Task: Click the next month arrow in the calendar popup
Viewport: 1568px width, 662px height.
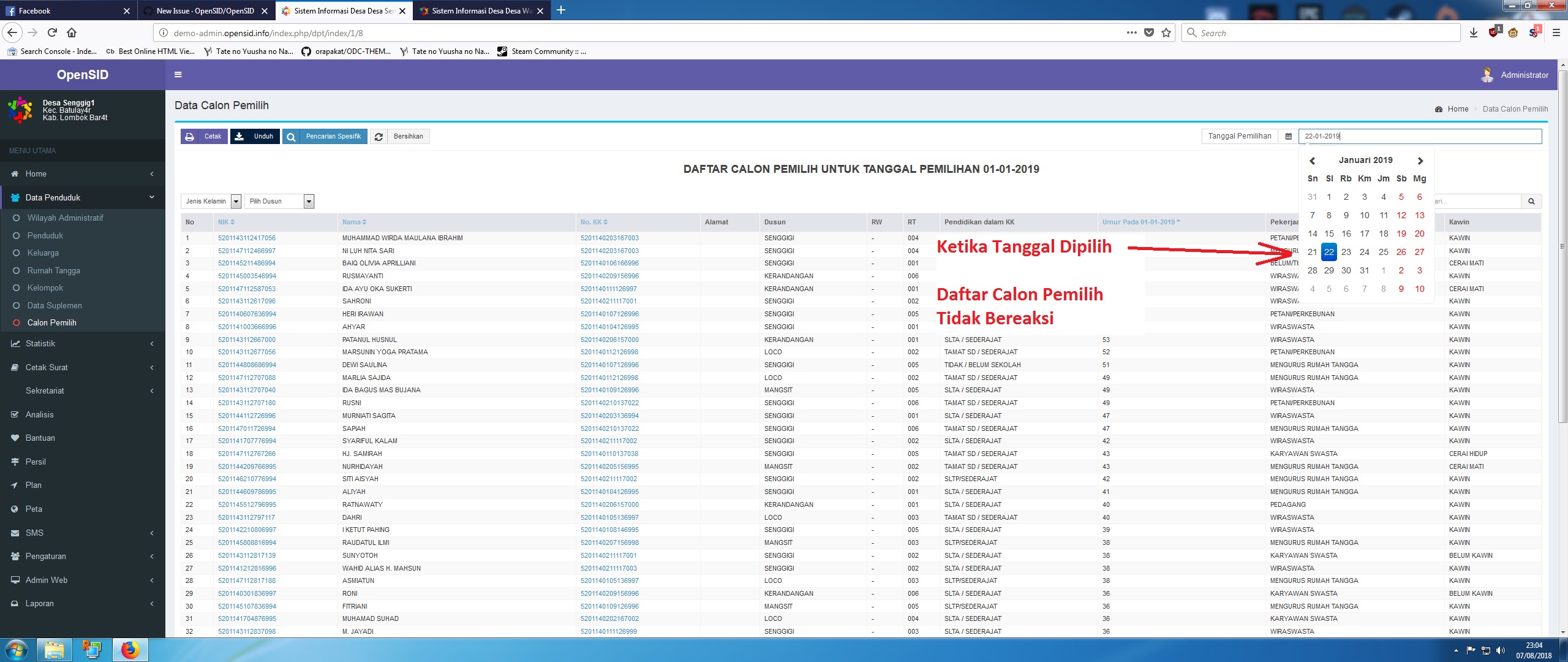Action: point(1420,160)
